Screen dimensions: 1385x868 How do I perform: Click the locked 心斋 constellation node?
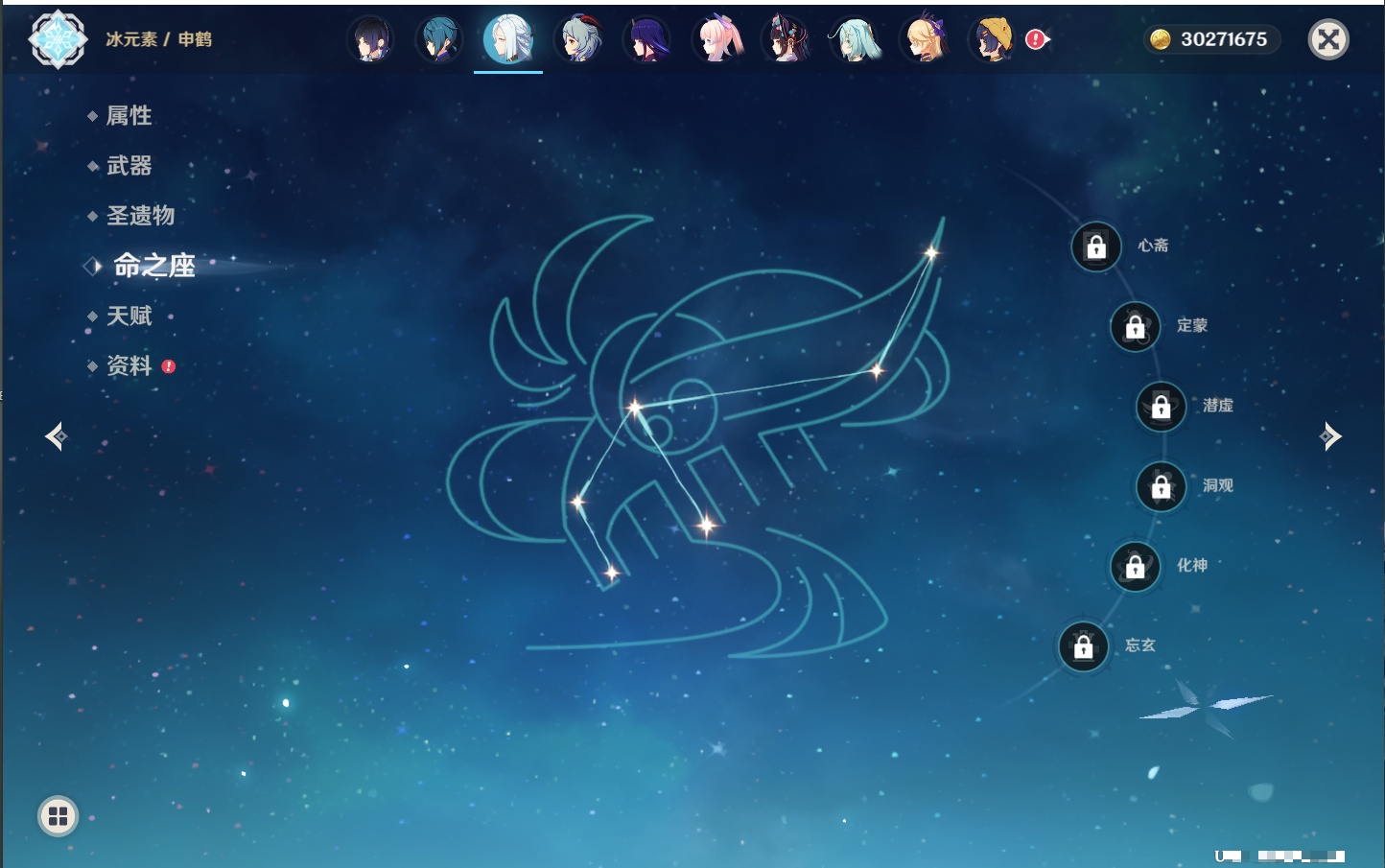coord(1096,247)
